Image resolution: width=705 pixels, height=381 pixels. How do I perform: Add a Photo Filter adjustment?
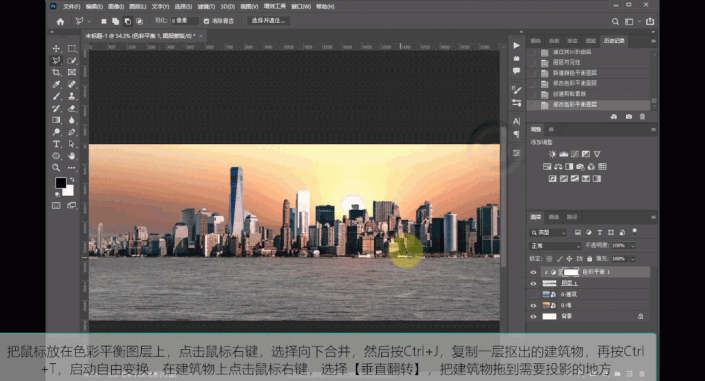coord(580,167)
